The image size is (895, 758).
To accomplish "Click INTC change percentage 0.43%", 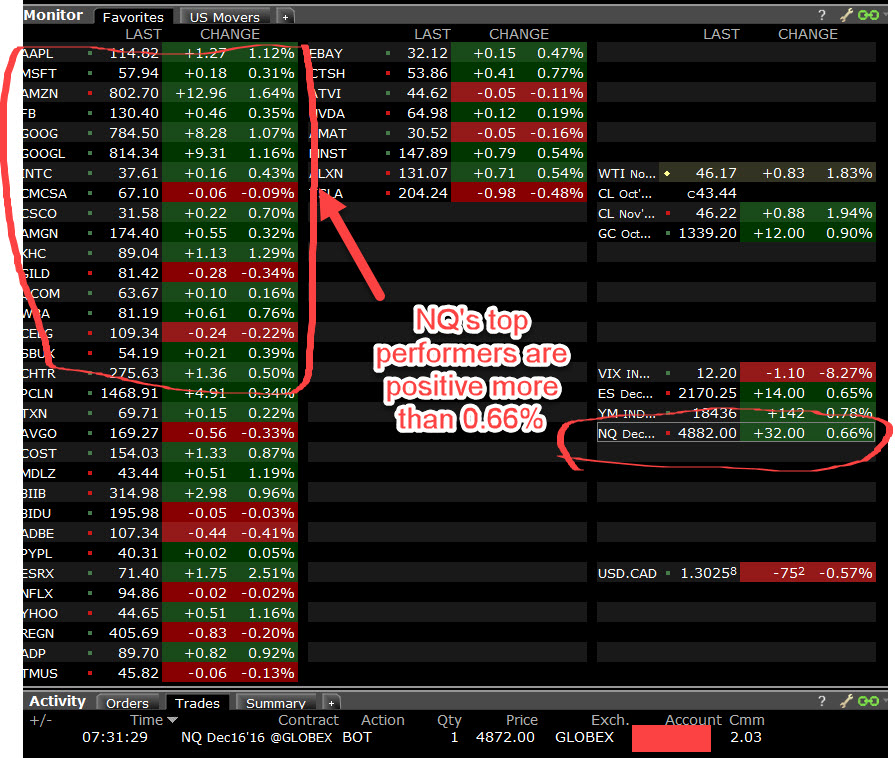I will point(271,173).
